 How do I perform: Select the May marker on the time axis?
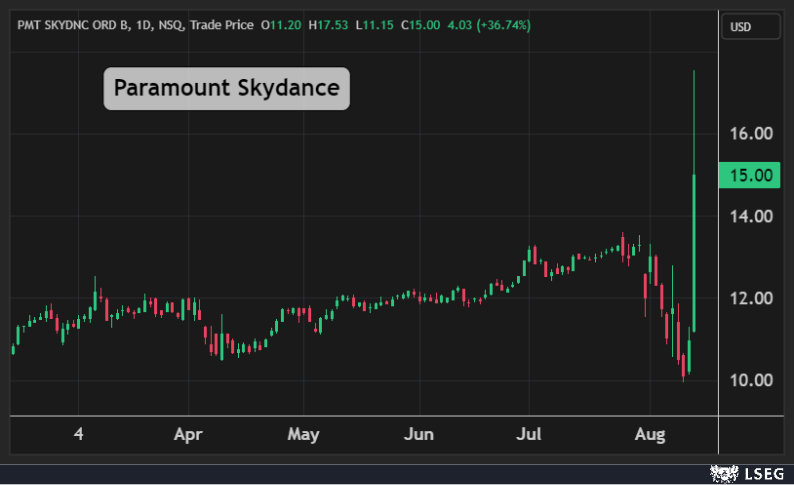303,435
